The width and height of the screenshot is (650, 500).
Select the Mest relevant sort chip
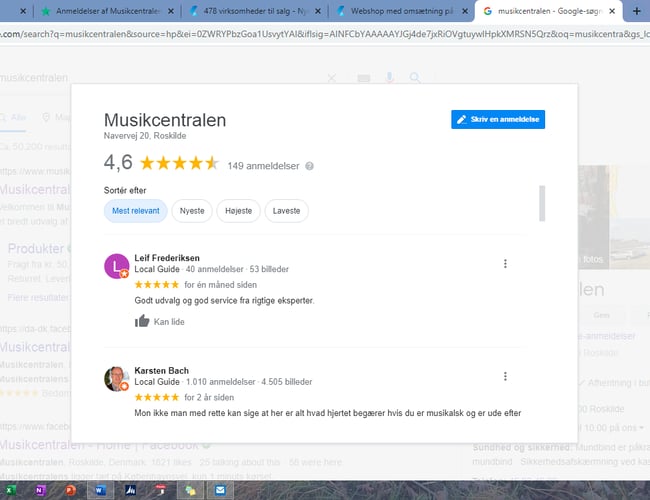[x=136, y=211]
